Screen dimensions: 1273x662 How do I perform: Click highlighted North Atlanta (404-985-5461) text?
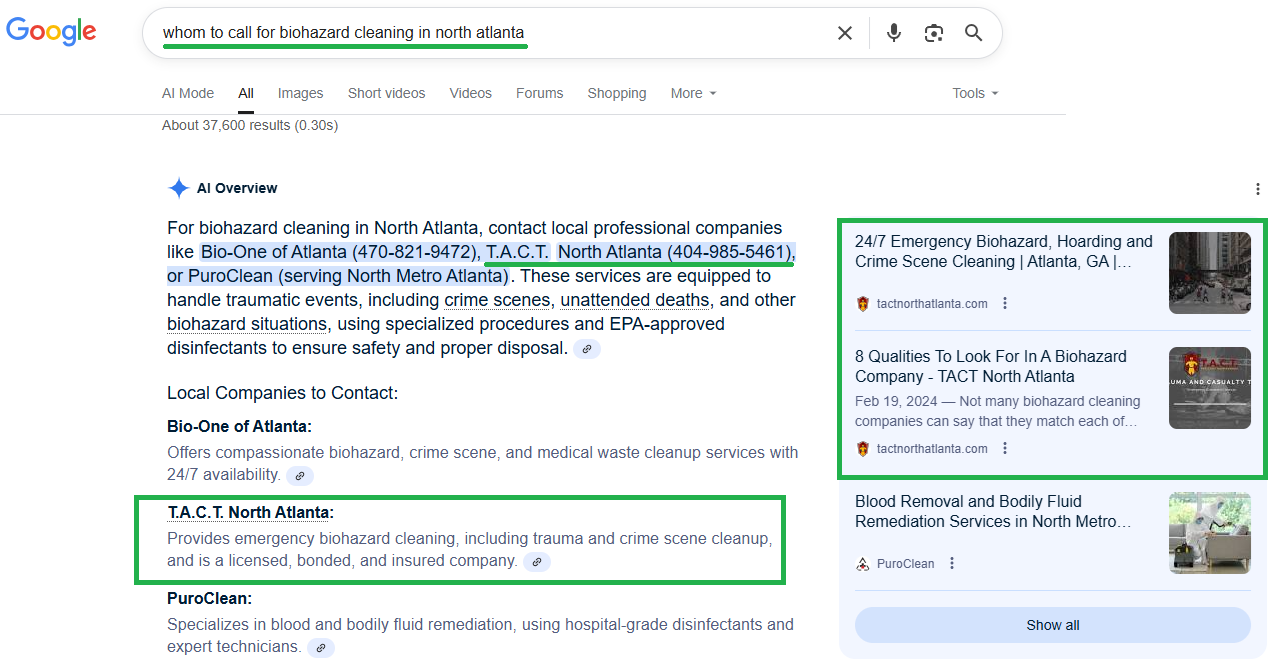pos(676,252)
